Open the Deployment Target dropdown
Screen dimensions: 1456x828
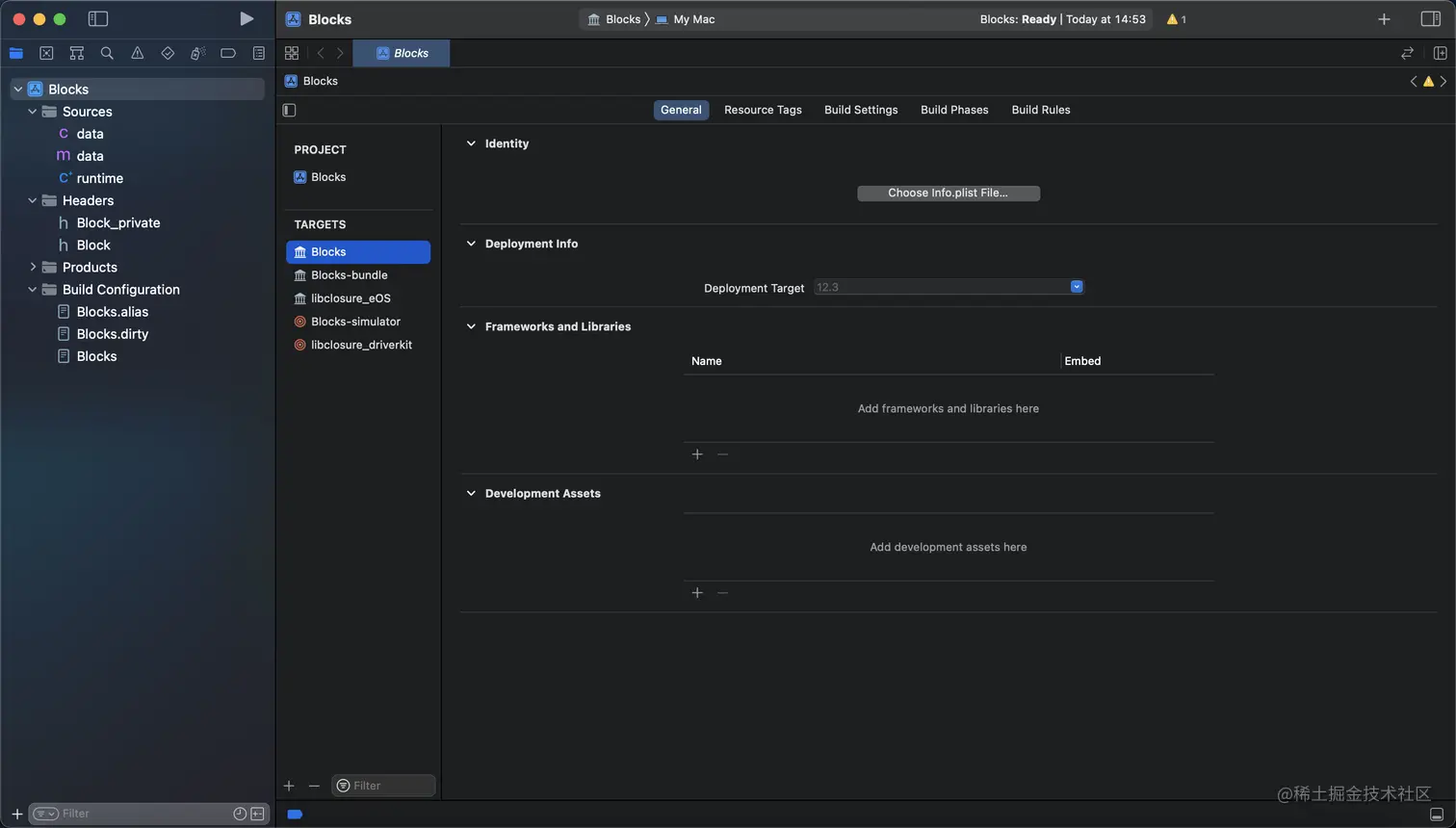pos(1077,287)
